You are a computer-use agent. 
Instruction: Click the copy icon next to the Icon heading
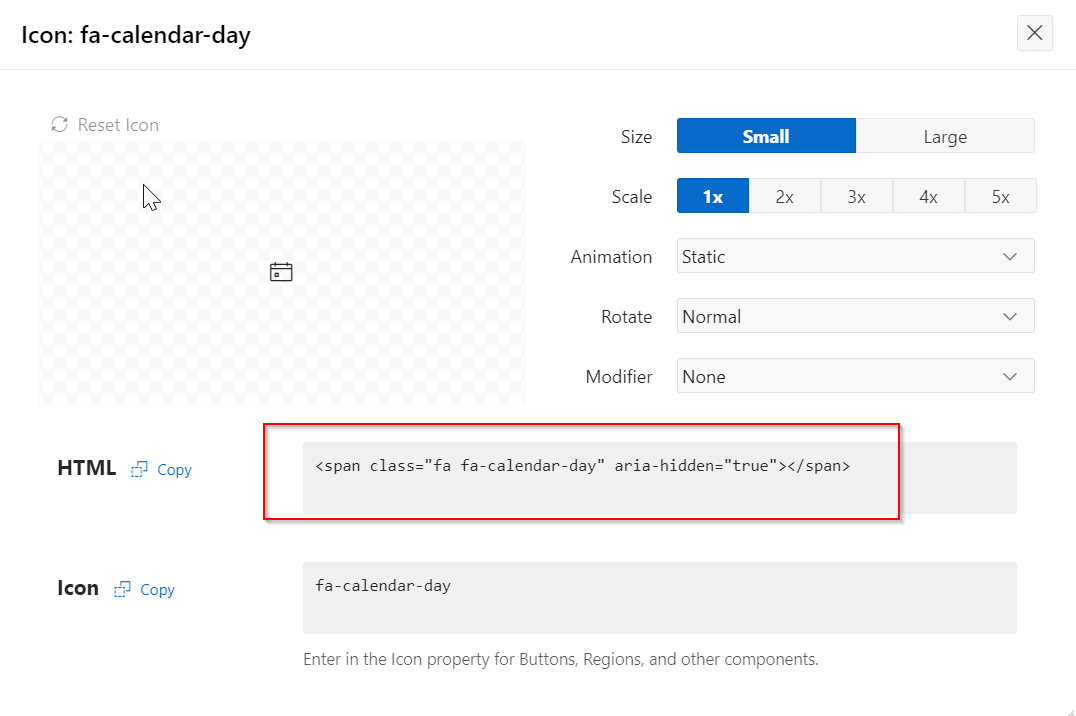click(x=122, y=589)
